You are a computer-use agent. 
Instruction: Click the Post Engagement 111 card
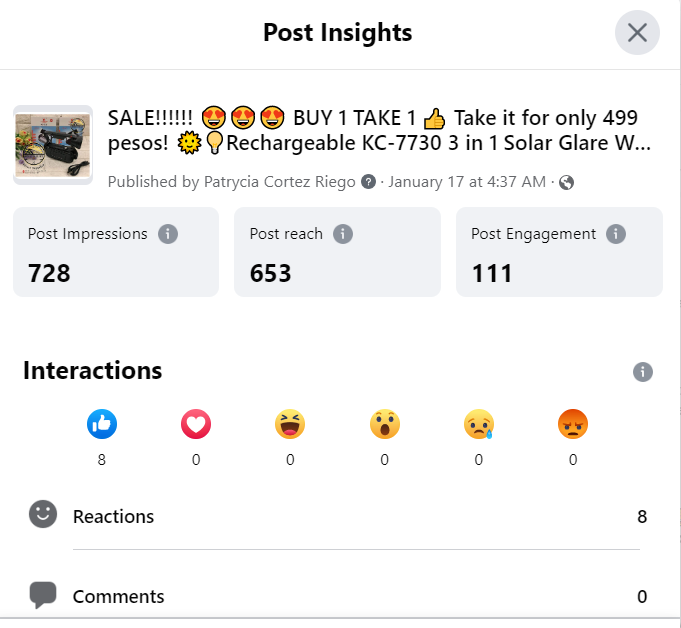[559, 252]
